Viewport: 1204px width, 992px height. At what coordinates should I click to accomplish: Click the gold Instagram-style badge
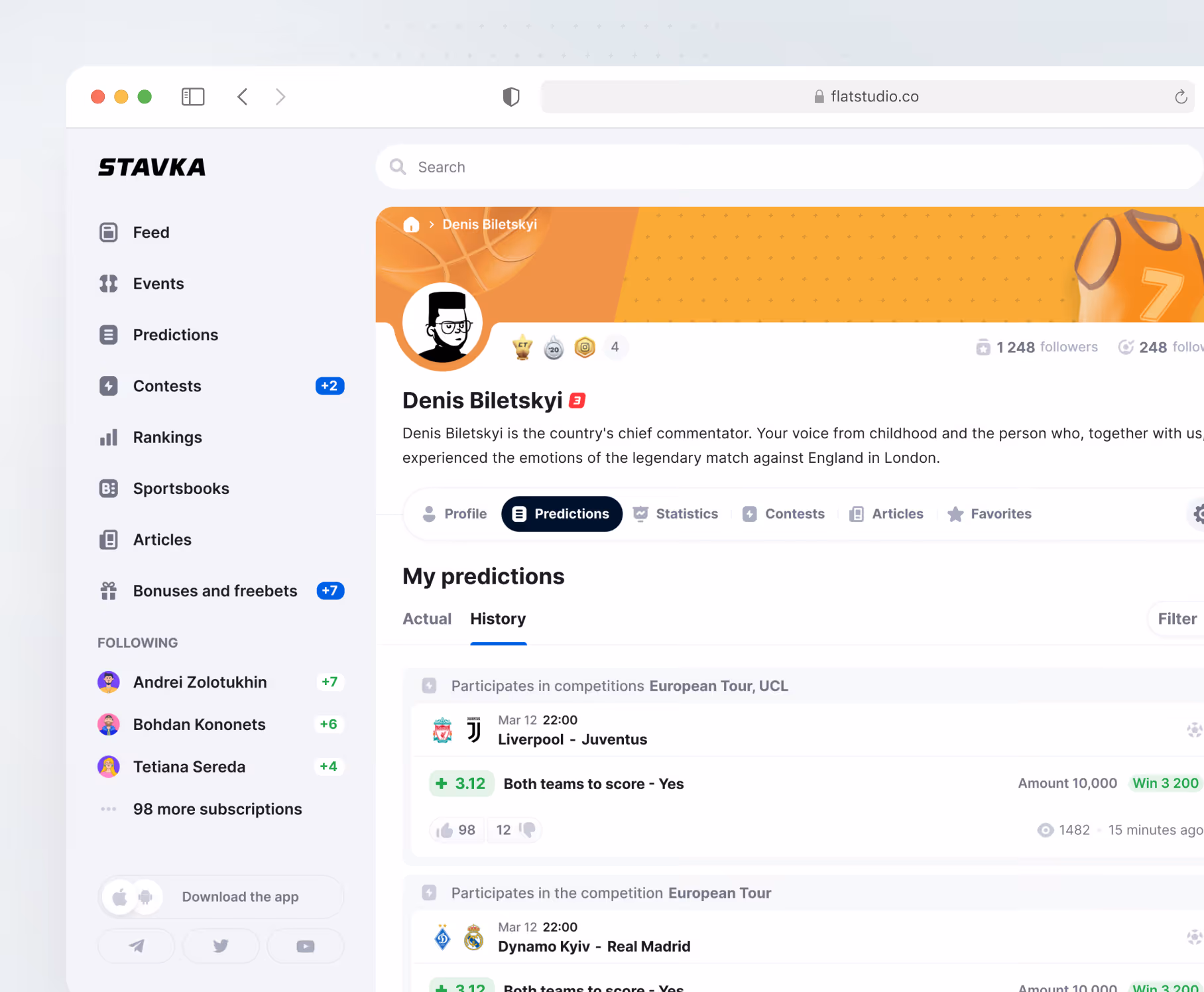[585, 347]
